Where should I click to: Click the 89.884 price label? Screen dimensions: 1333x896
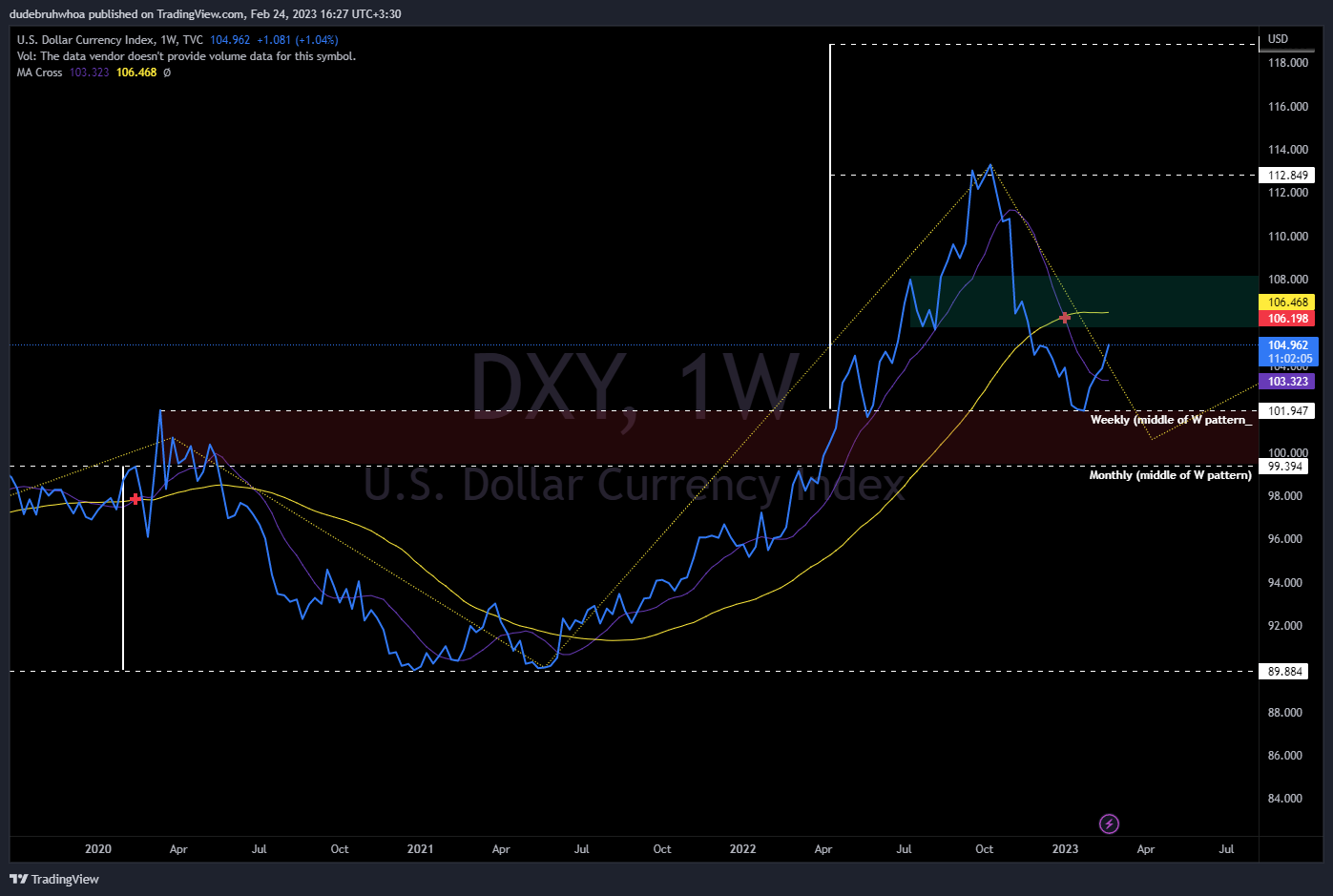click(1284, 671)
